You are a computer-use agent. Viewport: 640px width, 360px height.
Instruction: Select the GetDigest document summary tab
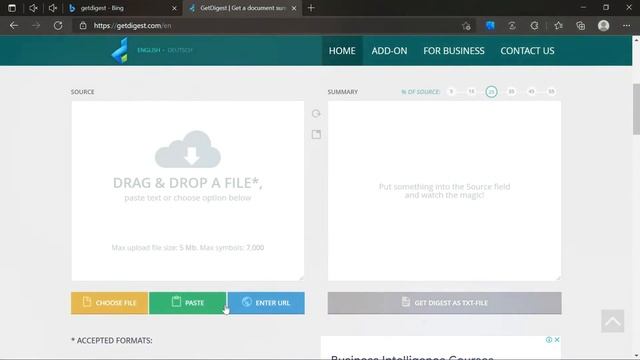click(x=242, y=8)
